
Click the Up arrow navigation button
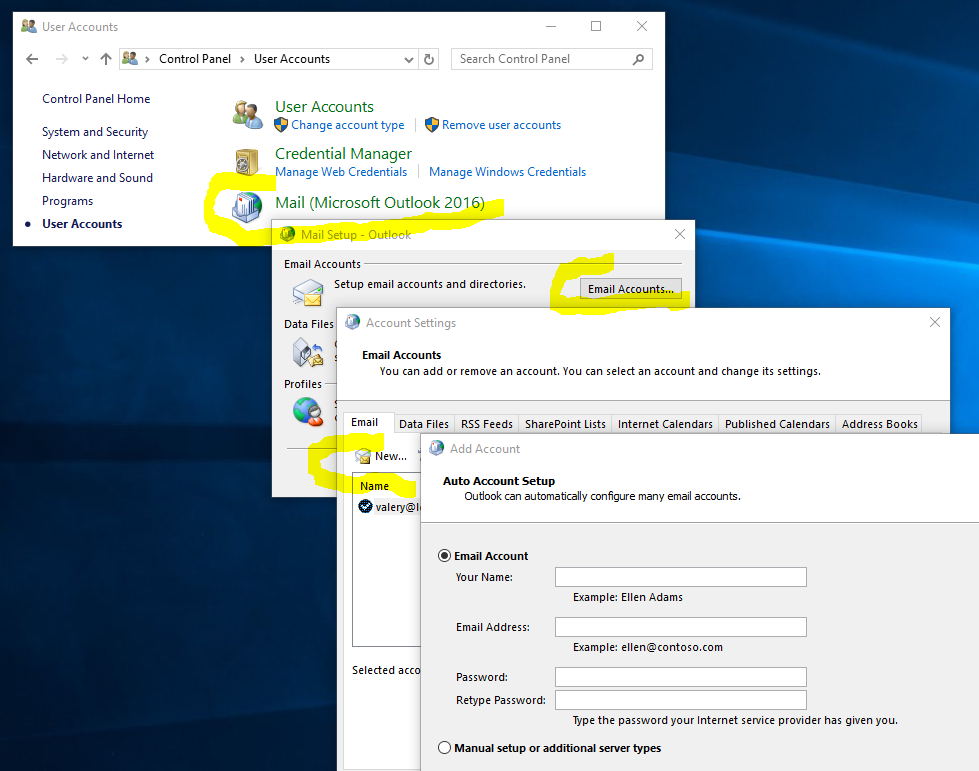[x=106, y=59]
